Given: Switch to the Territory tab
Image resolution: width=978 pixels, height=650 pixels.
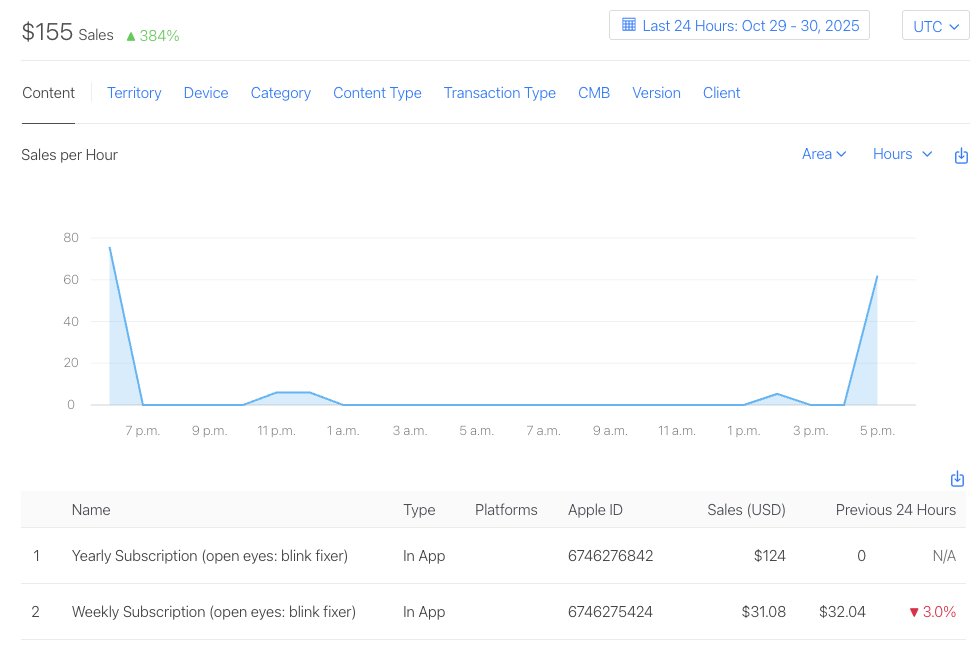Looking at the screenshot, I should 134,93.
